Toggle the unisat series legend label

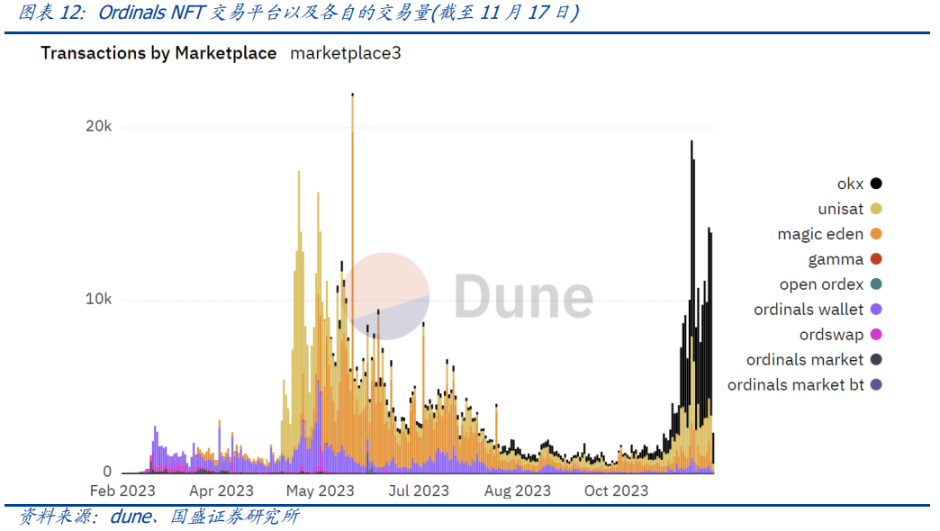click(840, 209)
